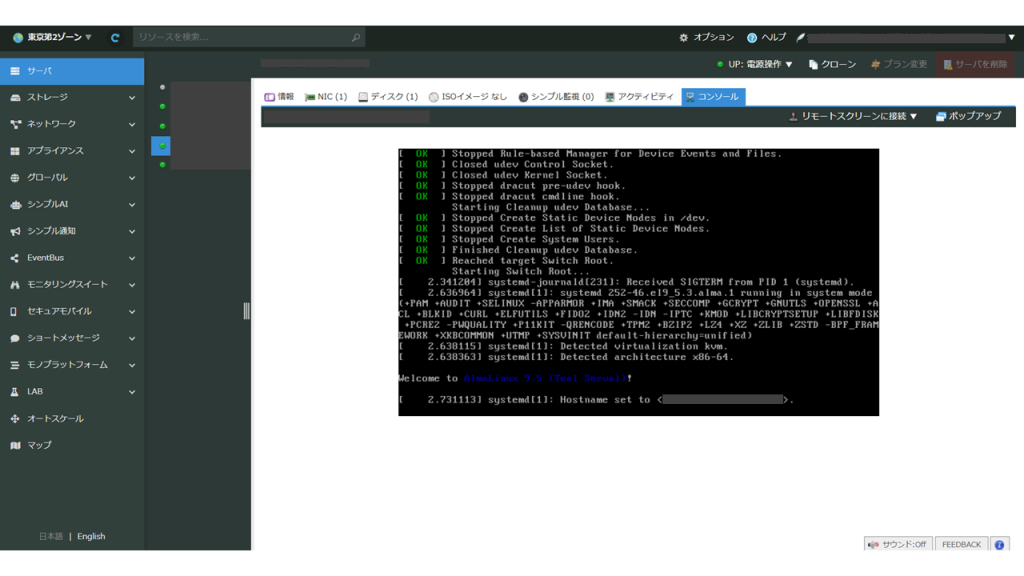
Task: Expand the シンプルAI section chevron
Action: [132, 204]
